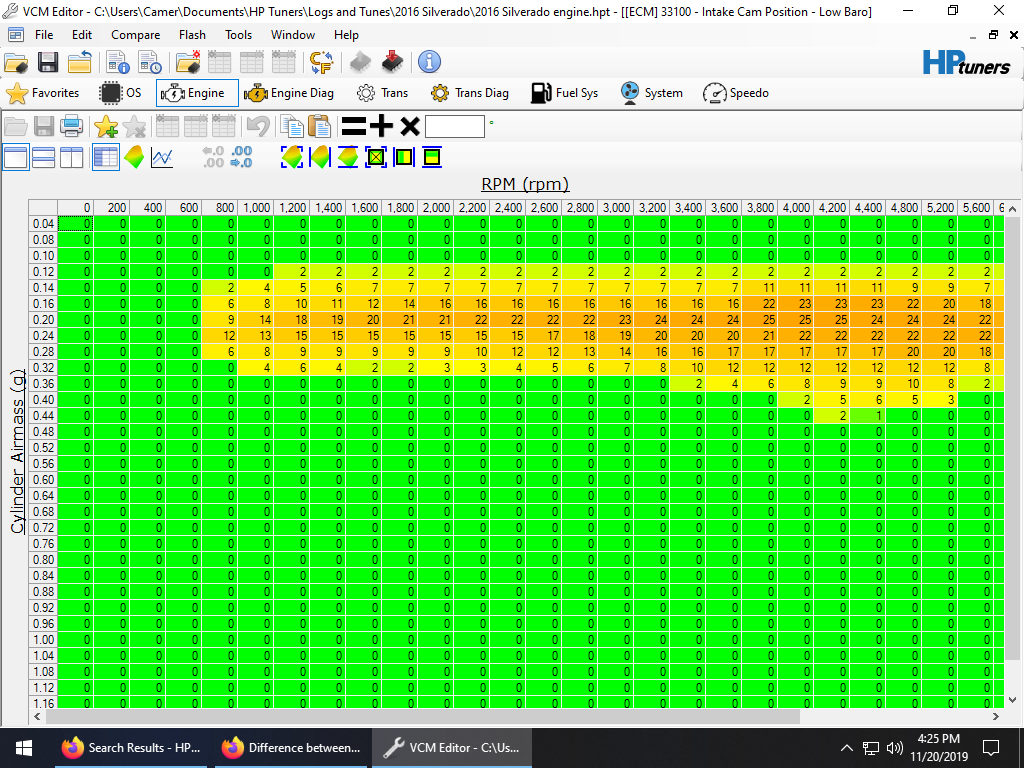Open the Compare menu
This screenshot has width=1024, height=768.
(135, 35)
